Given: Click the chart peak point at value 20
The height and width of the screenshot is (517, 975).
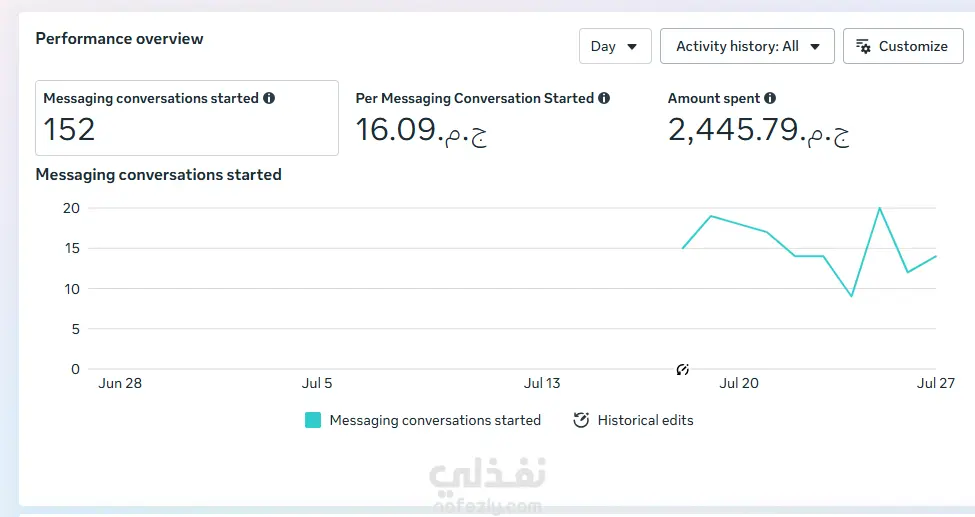Looking at the screenshot, I should tap(879, 208).
